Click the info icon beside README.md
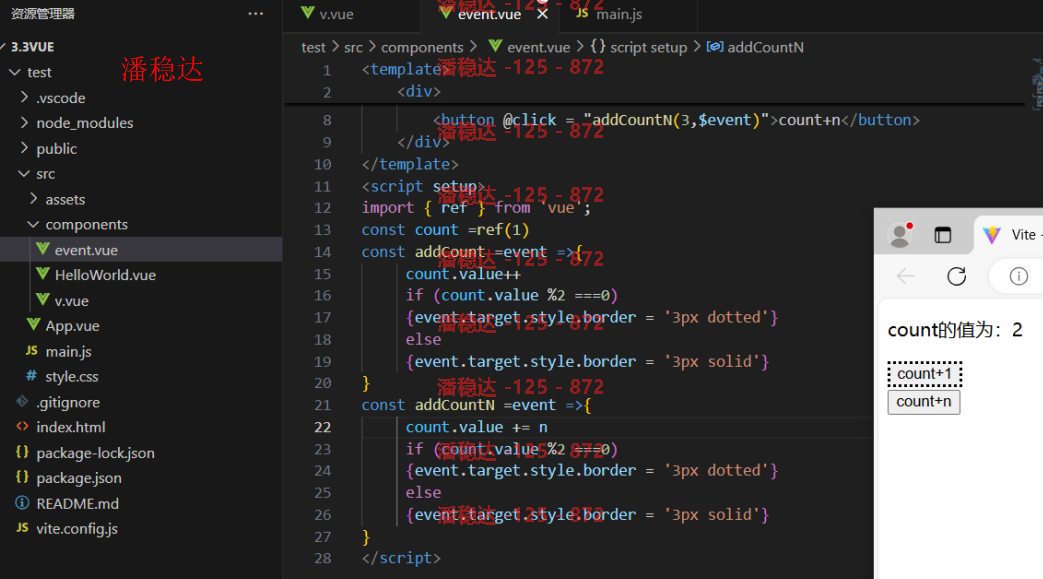The width and height of the screenshot is (1043, 579). click(x=22, y=503)
